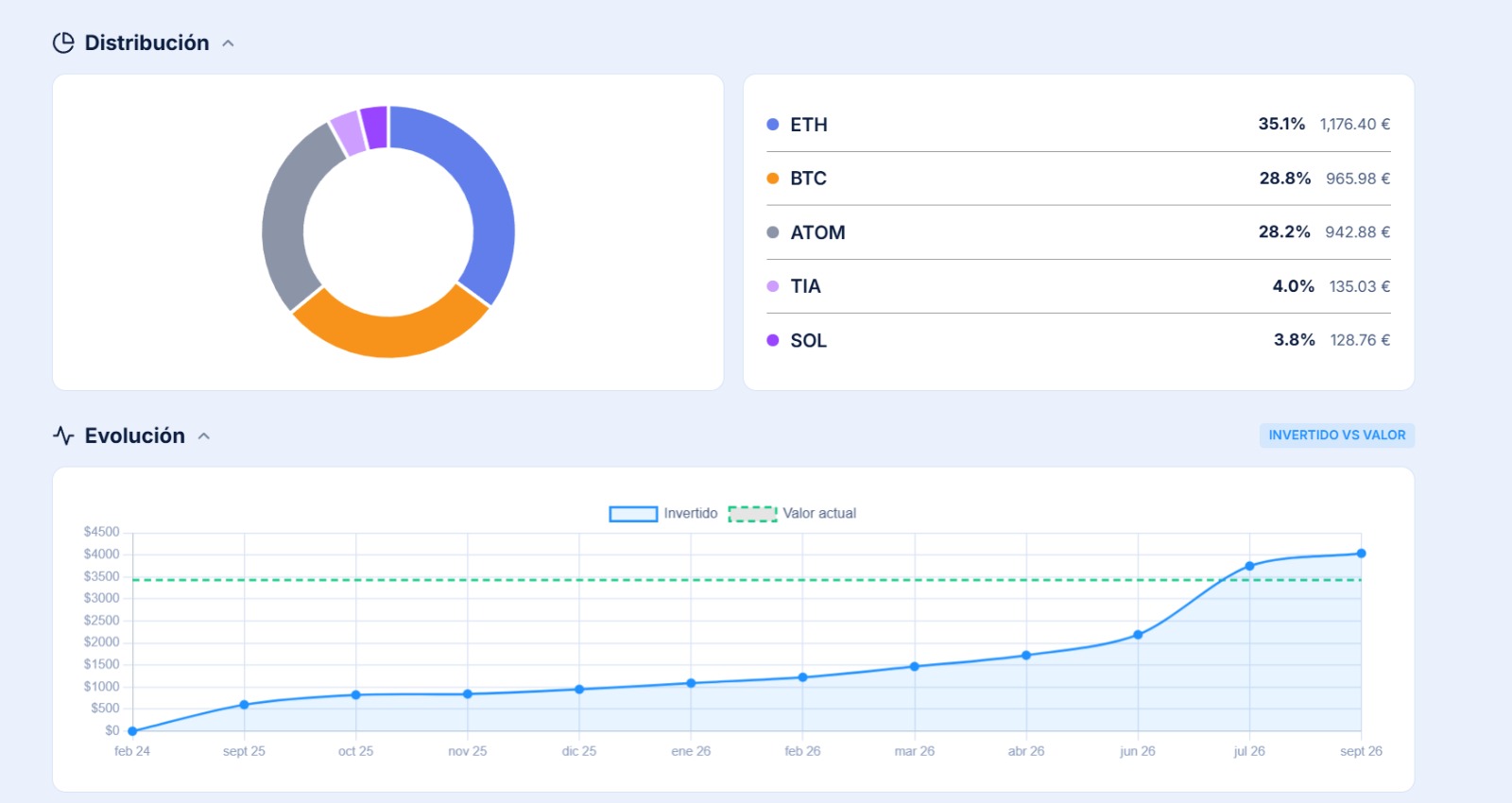Screen dimensions: 1512x803
Task: Click the ATOM gray color dot
Action: click(773, 232)
